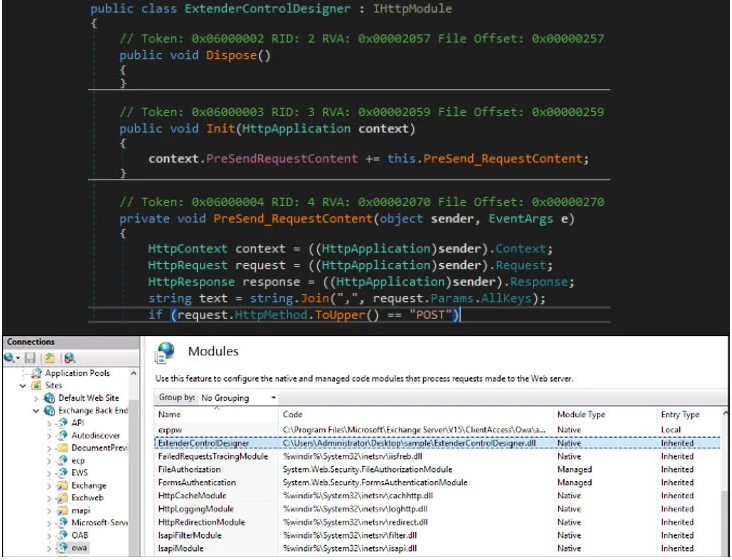Viewport: 732px width, 560px height.
Task: Click the IHttpModule interface name in code
Action: (412, 8)
